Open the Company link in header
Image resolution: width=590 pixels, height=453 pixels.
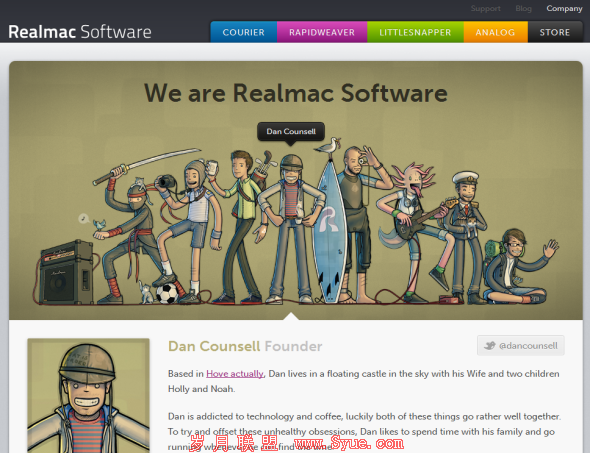click(x=564, y=8)
